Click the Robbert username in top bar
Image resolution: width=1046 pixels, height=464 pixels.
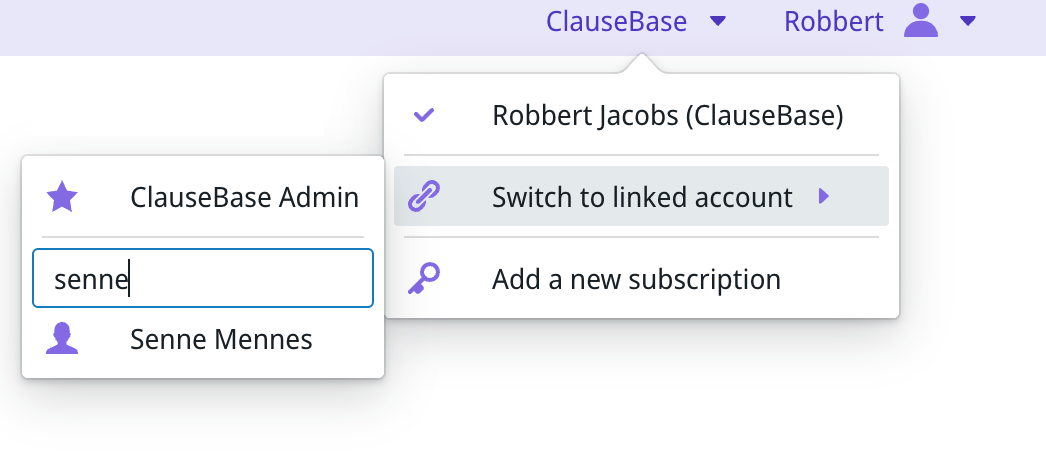coord(834,21)
